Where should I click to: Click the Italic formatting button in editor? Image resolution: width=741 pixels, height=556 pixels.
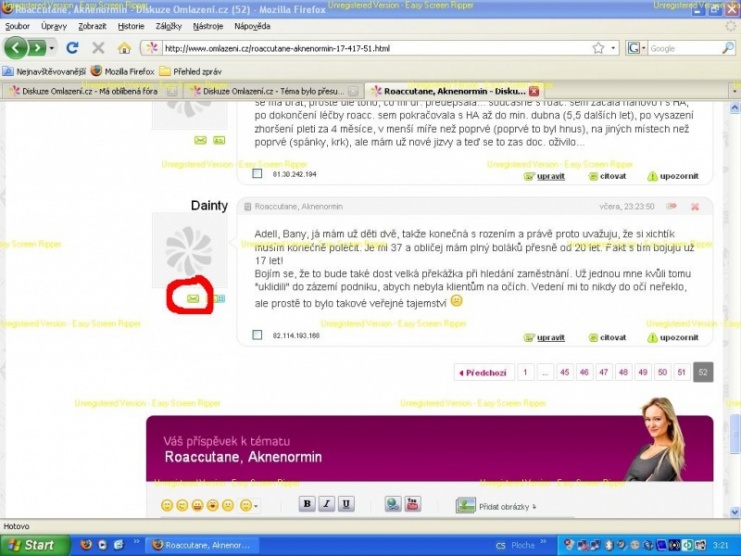tap(327, 505)
